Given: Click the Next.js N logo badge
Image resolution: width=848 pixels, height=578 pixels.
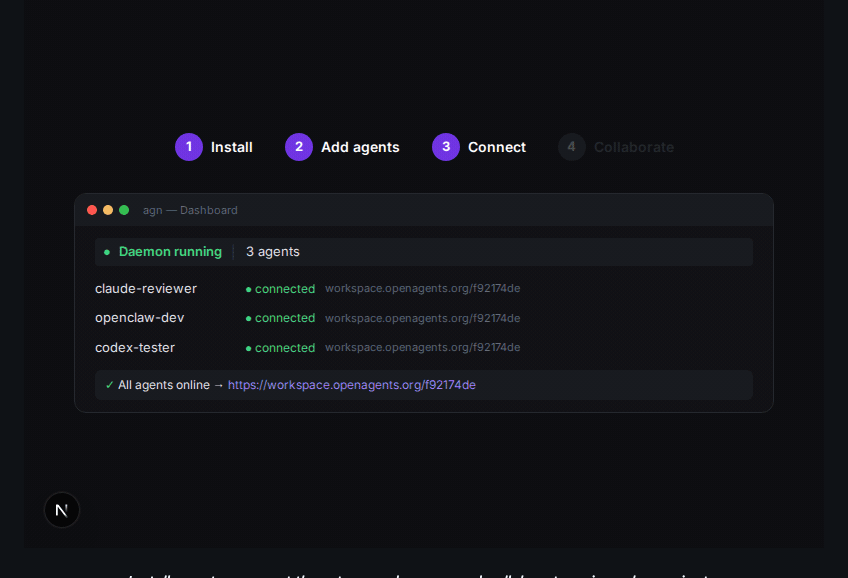Looking at the screenshot, I should [62, 510].
